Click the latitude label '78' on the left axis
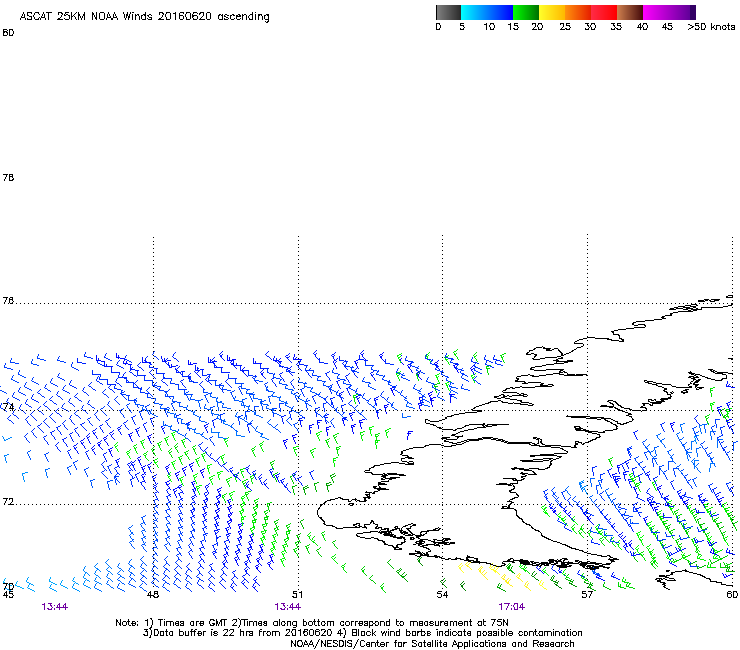Image resolution: width=740 pixels, height=650 pixels. click(x=8, y=177)
